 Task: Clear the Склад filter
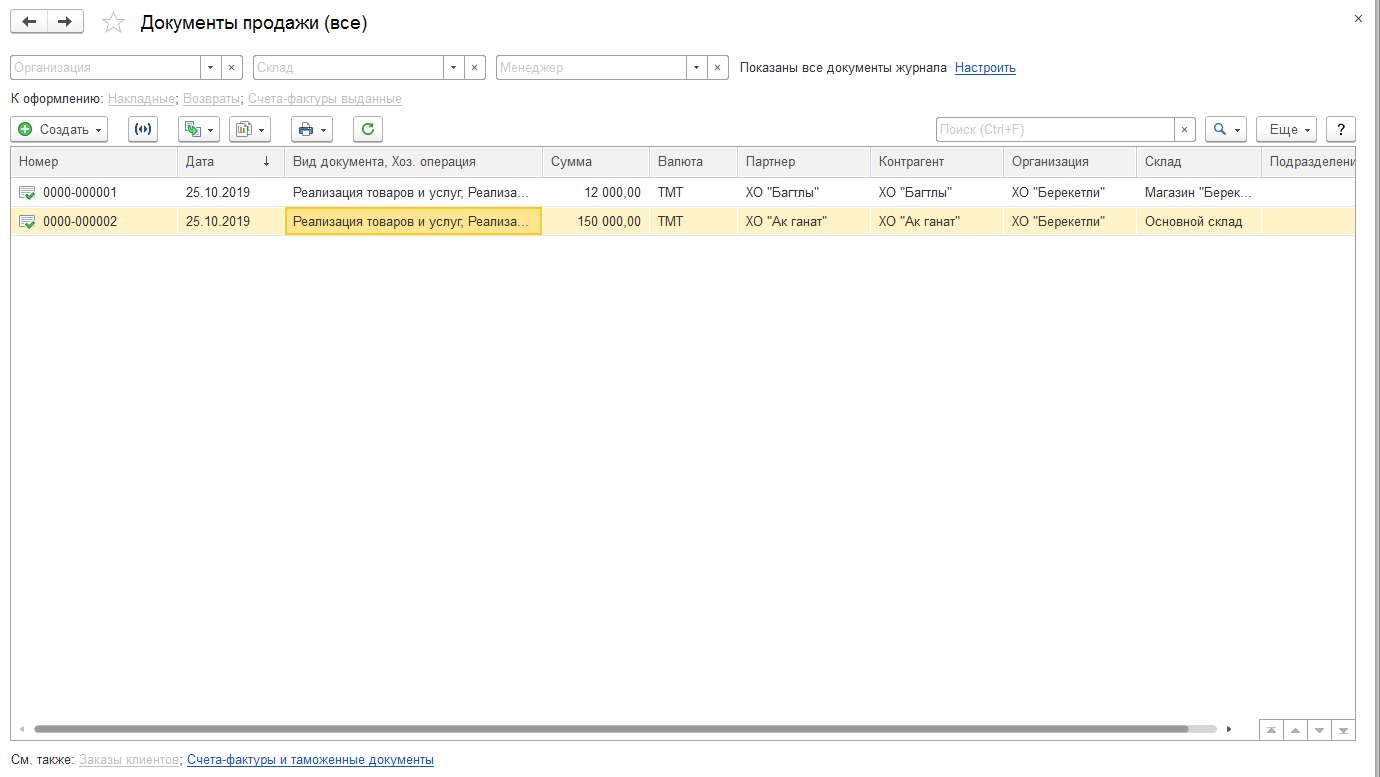pyautogui.click(x=474, y=68)
